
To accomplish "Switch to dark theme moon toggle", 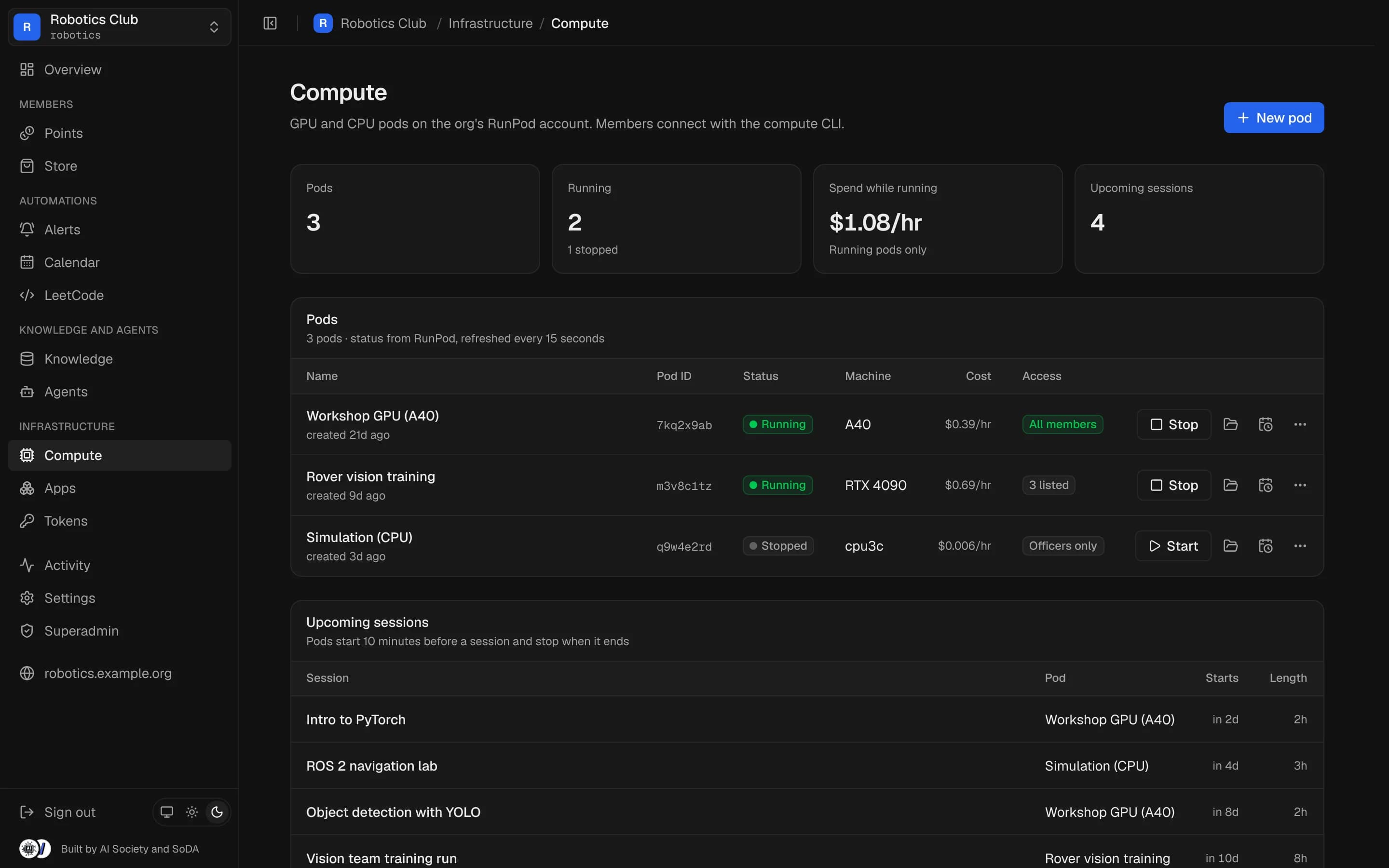I will [x=217, y=812].
